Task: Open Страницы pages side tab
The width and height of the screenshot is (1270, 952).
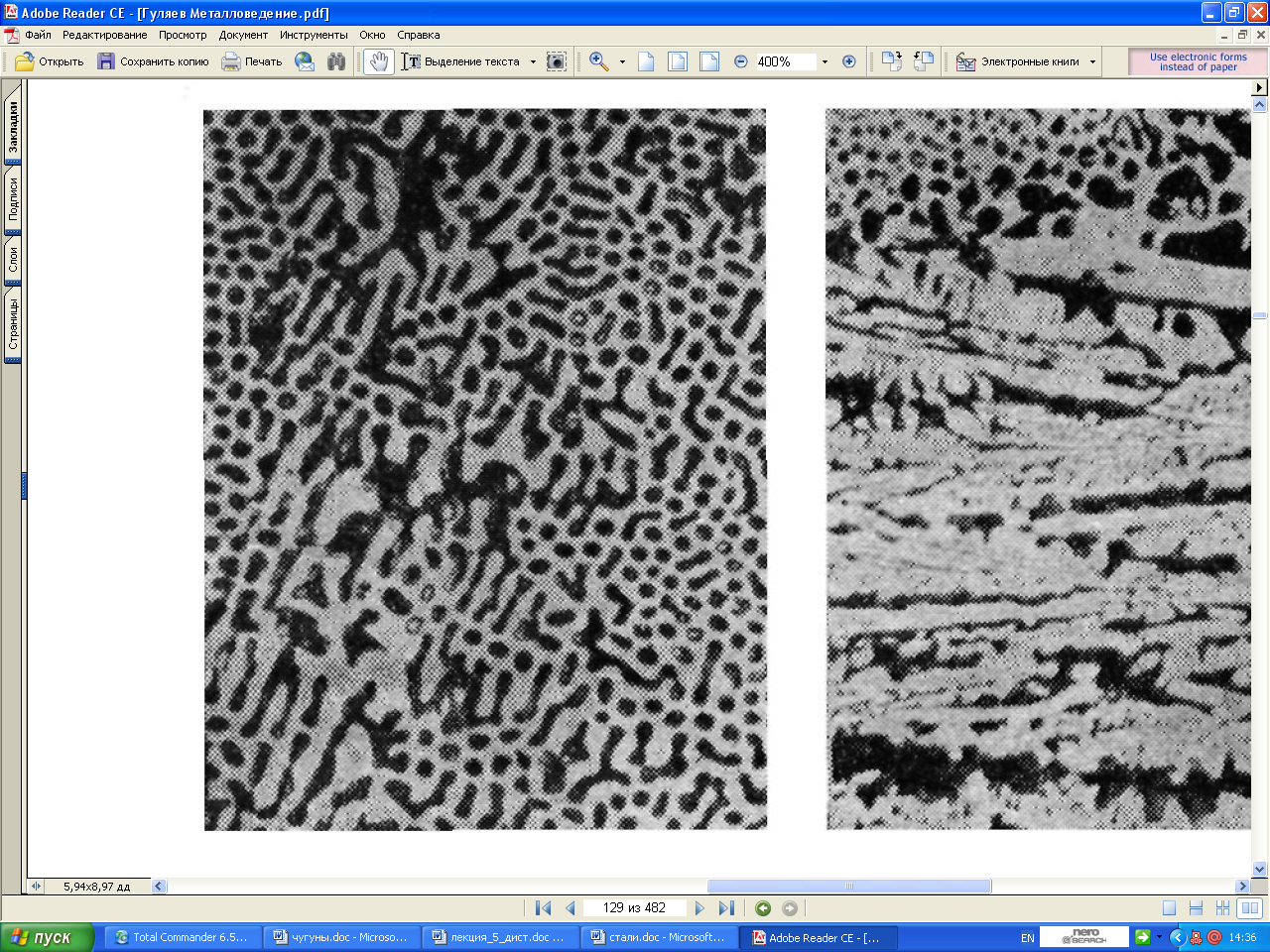Action: pos(13,324)
